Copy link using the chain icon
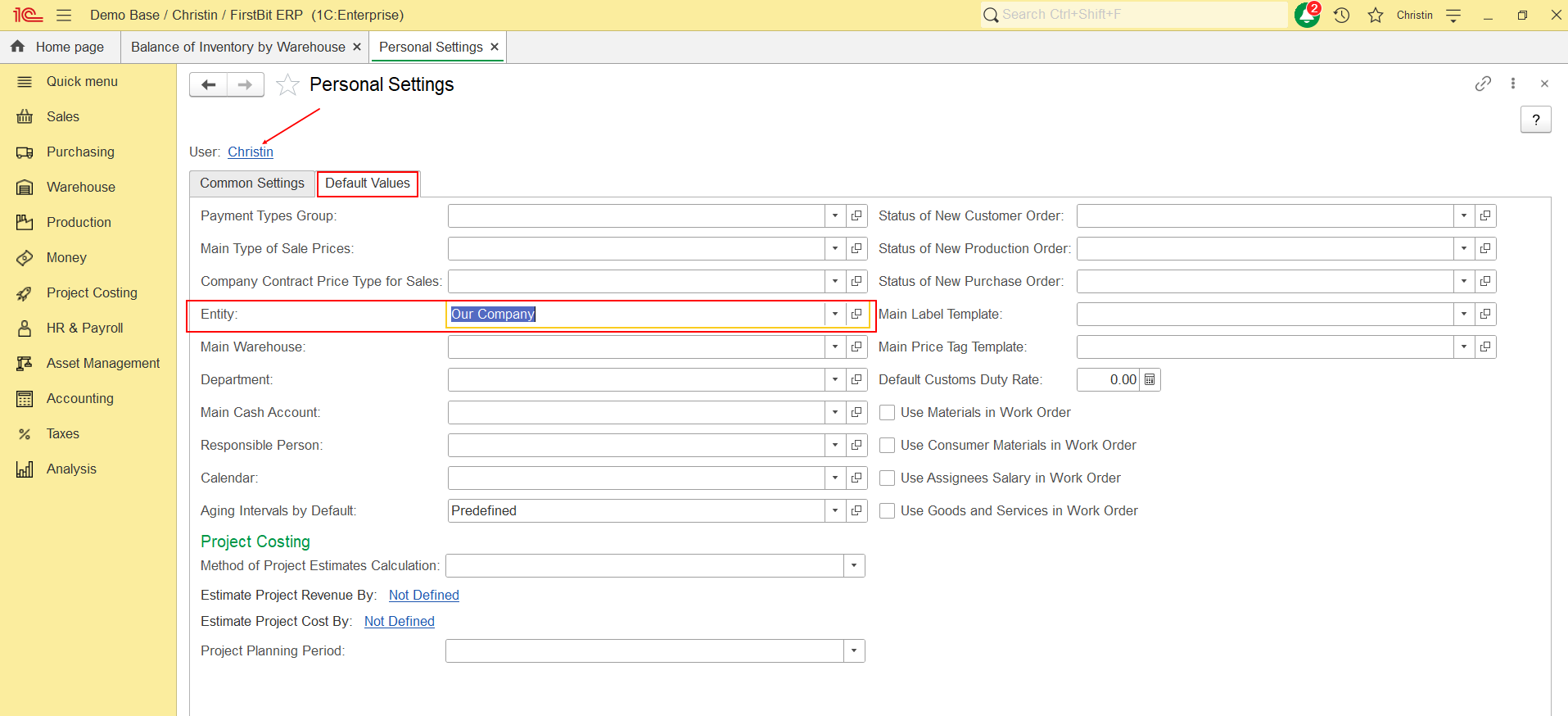1568x716 pixels. [x=1483, y=84]
